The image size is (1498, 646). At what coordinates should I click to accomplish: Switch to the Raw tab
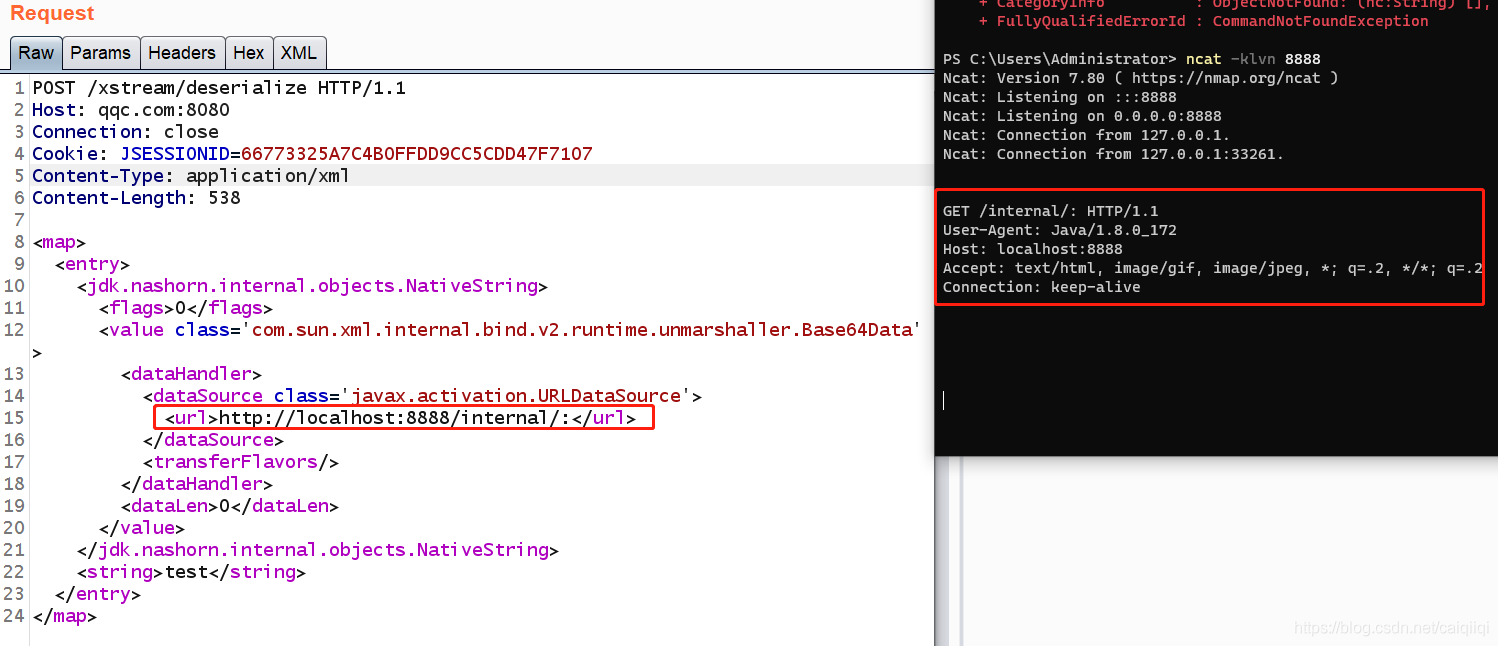[36, 53]
